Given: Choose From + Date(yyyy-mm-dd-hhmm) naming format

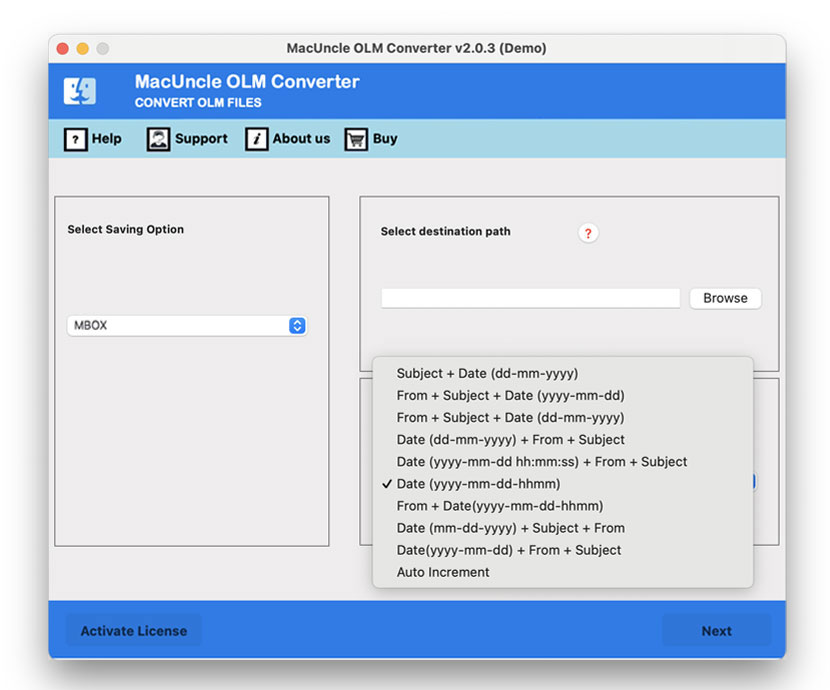Looking at the screenshot, I should pos(499,506).
